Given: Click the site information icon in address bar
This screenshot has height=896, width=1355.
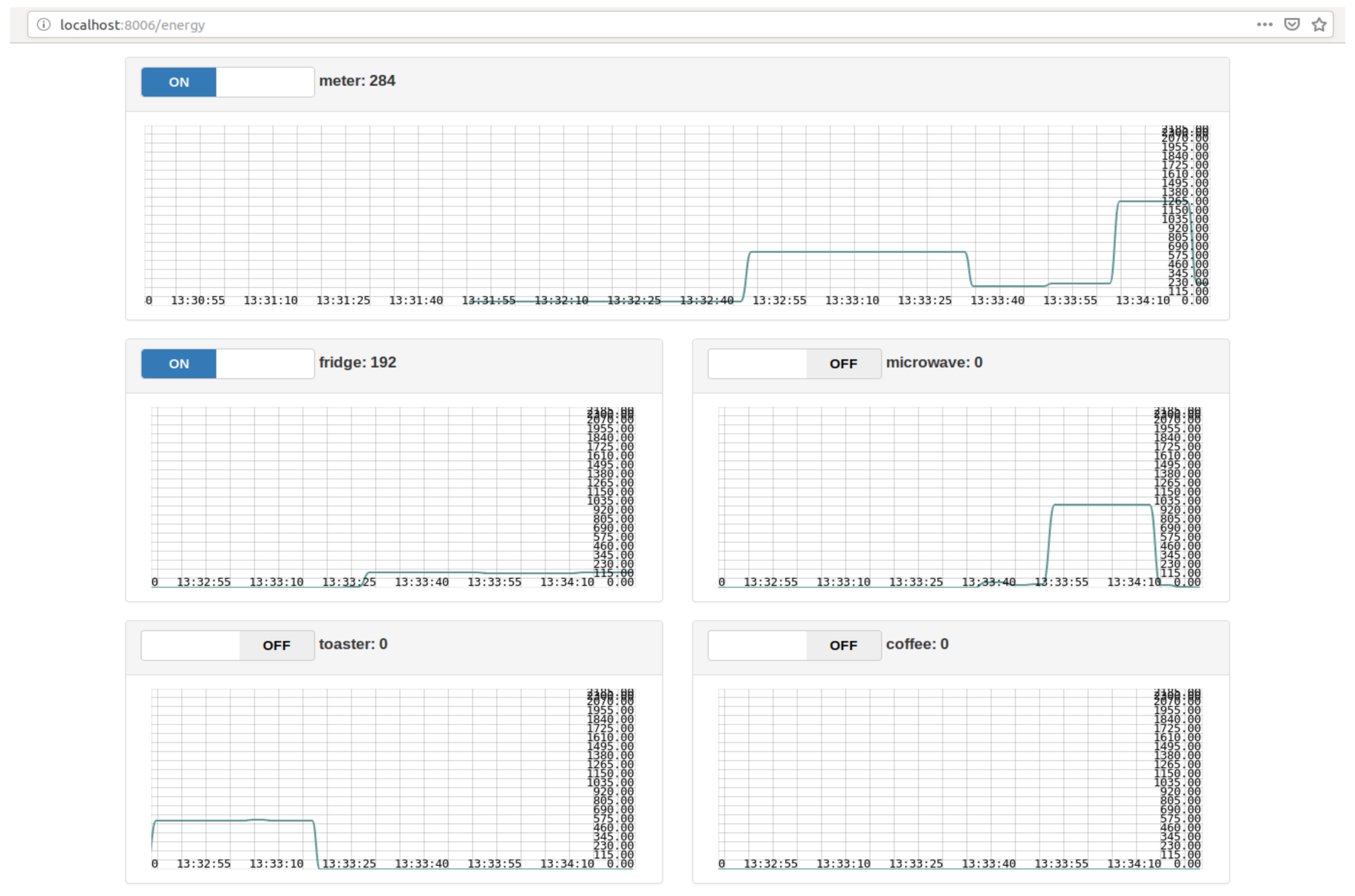Looking at the screenshot, I should coord(44,25).
